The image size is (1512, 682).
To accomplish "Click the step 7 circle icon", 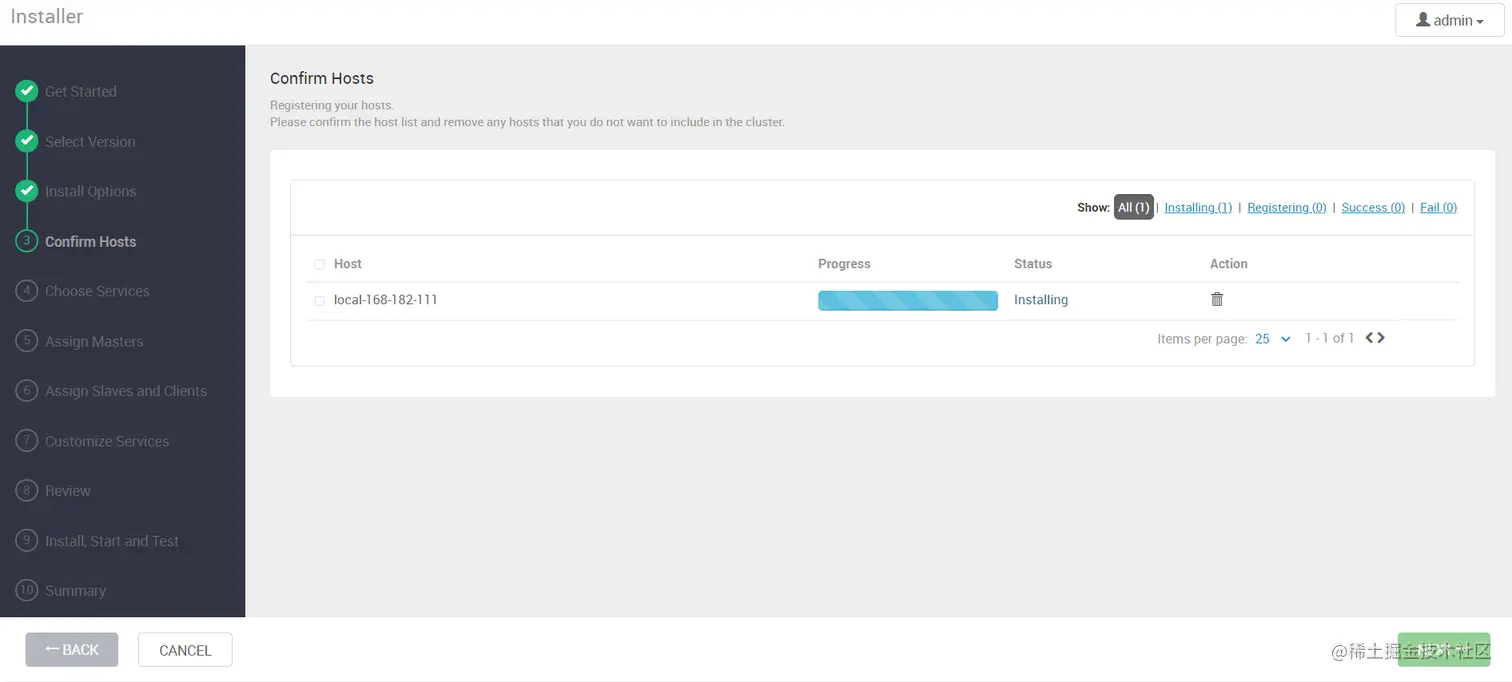I will coord(27,441).
